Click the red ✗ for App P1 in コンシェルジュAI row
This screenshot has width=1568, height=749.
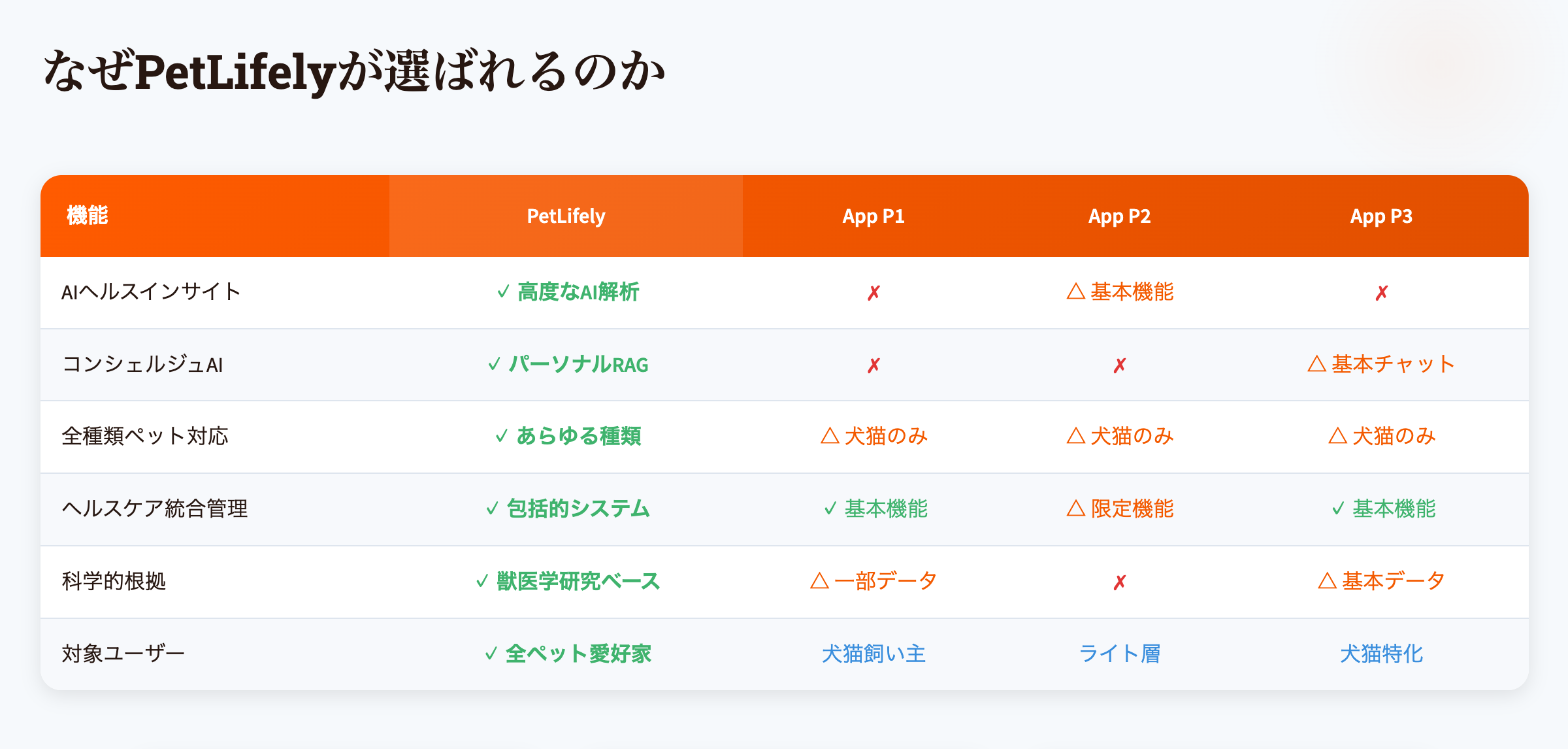click(874, 365)
